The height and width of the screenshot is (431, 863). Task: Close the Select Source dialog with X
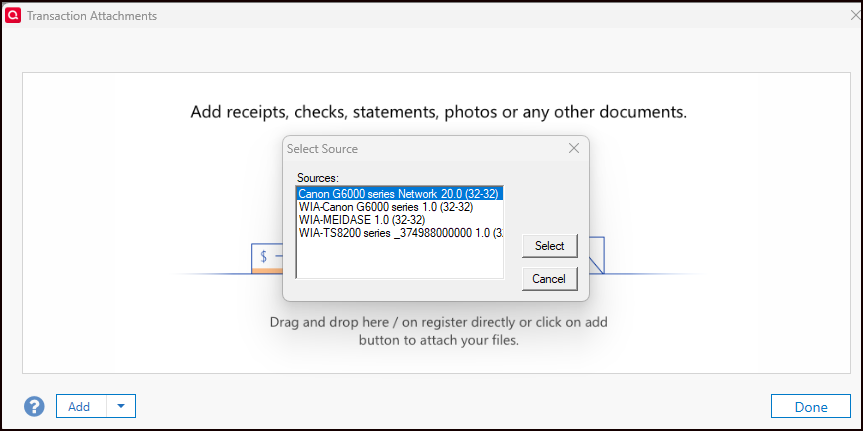point(573,148)
